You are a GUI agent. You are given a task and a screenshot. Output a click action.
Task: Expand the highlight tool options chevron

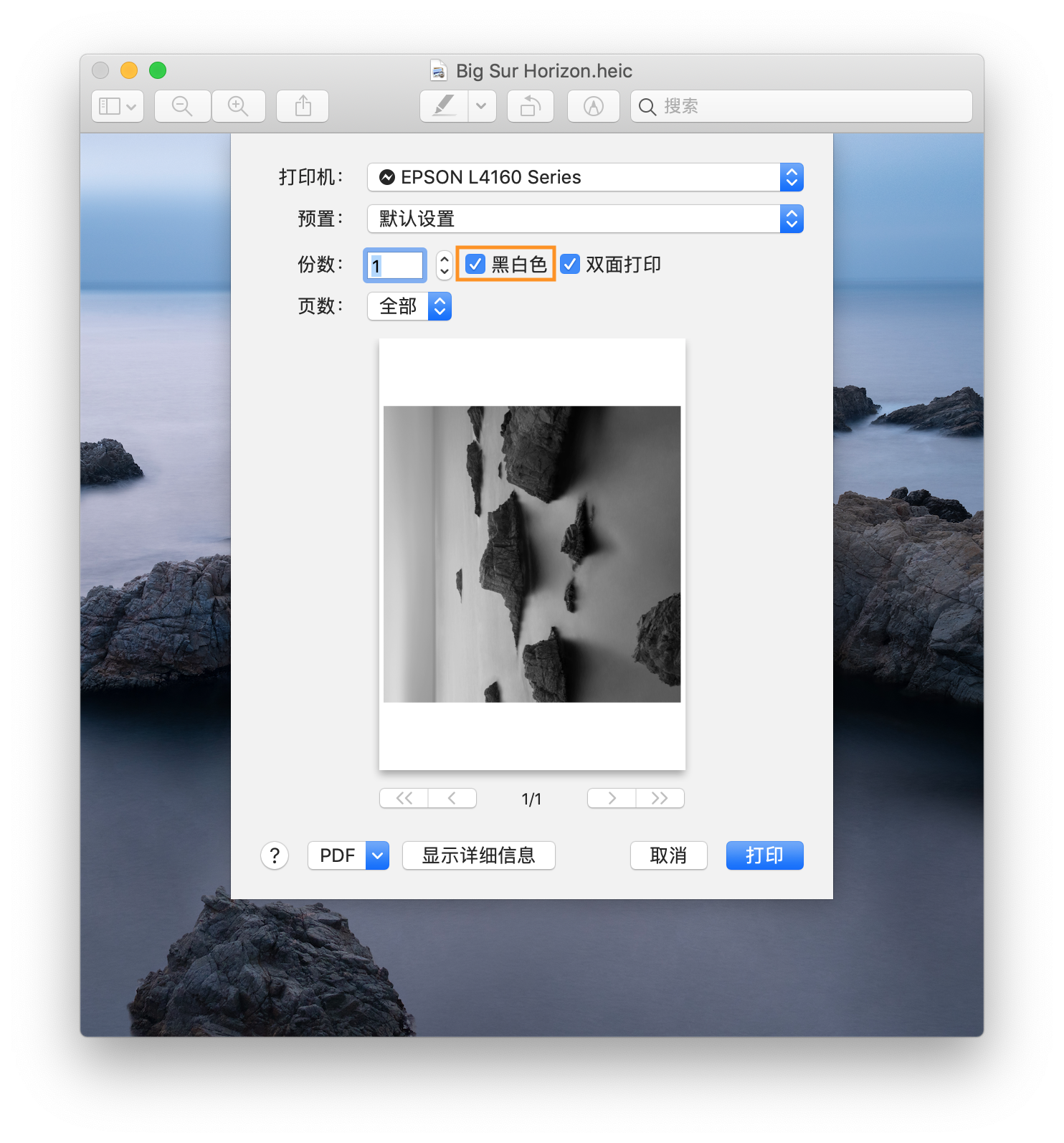click(x=481, y=106)
